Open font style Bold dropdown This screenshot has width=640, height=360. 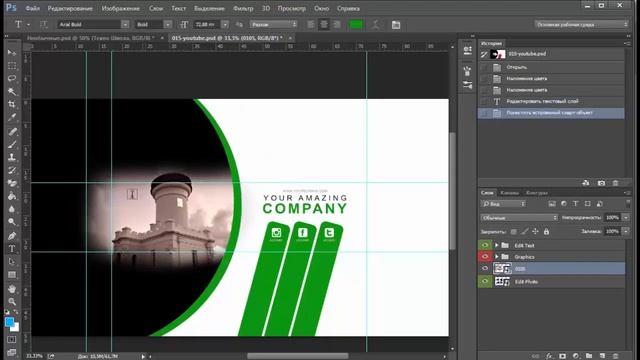[x=167, y=24]
